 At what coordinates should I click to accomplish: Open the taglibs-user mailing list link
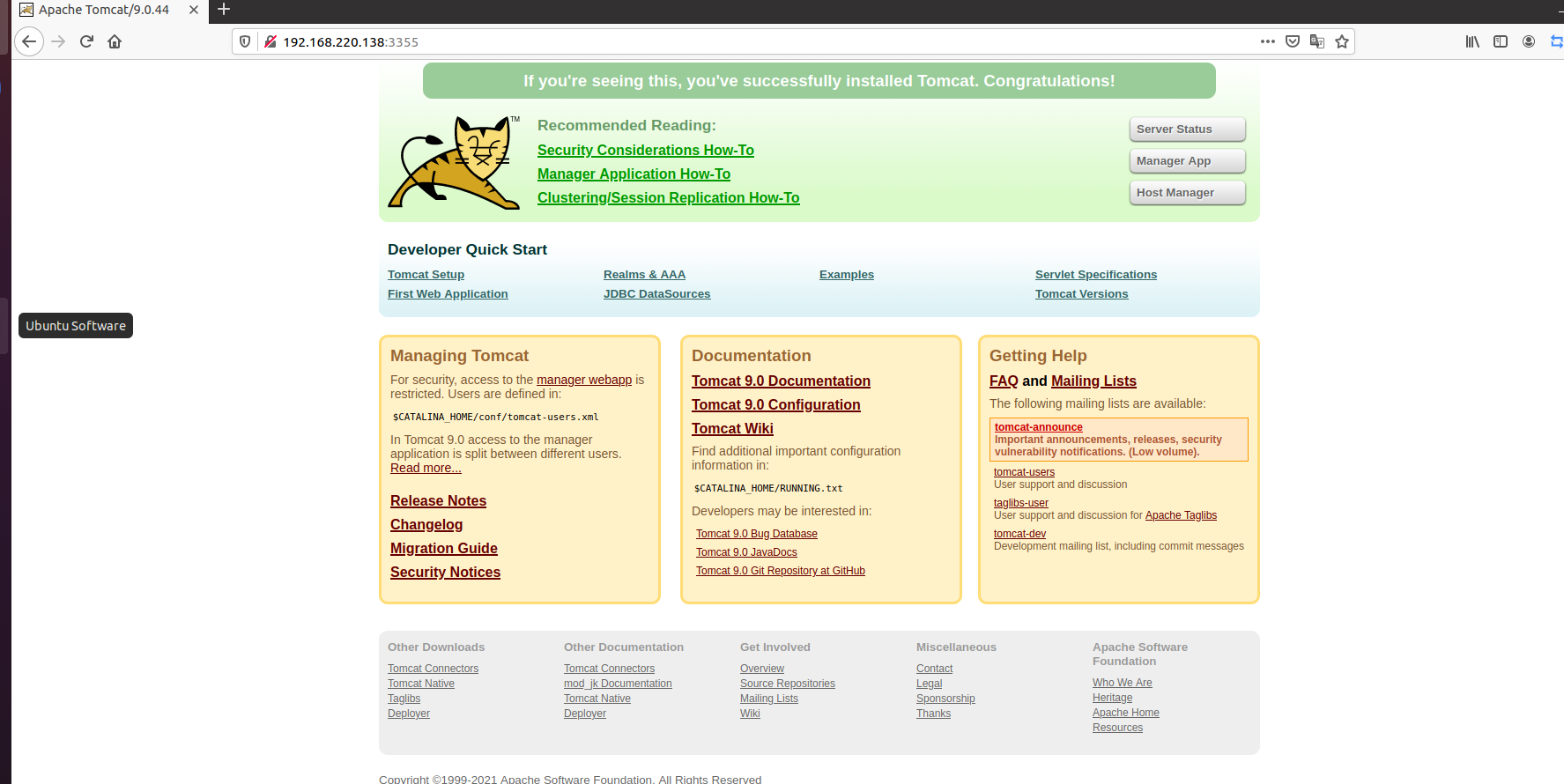(x=1021, y=503)
